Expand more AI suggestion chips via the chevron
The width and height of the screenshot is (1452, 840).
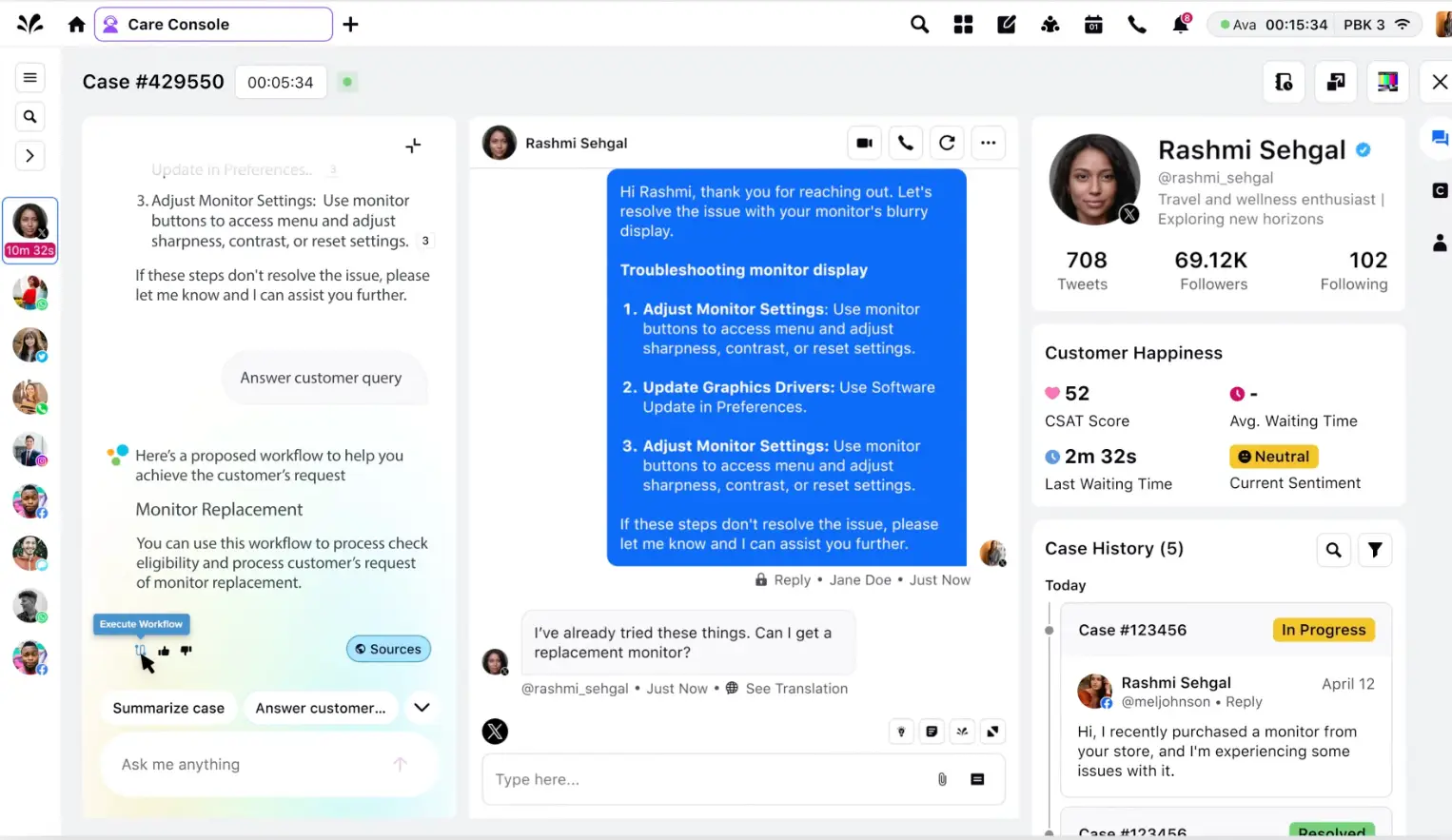click(x=422, y=708)
